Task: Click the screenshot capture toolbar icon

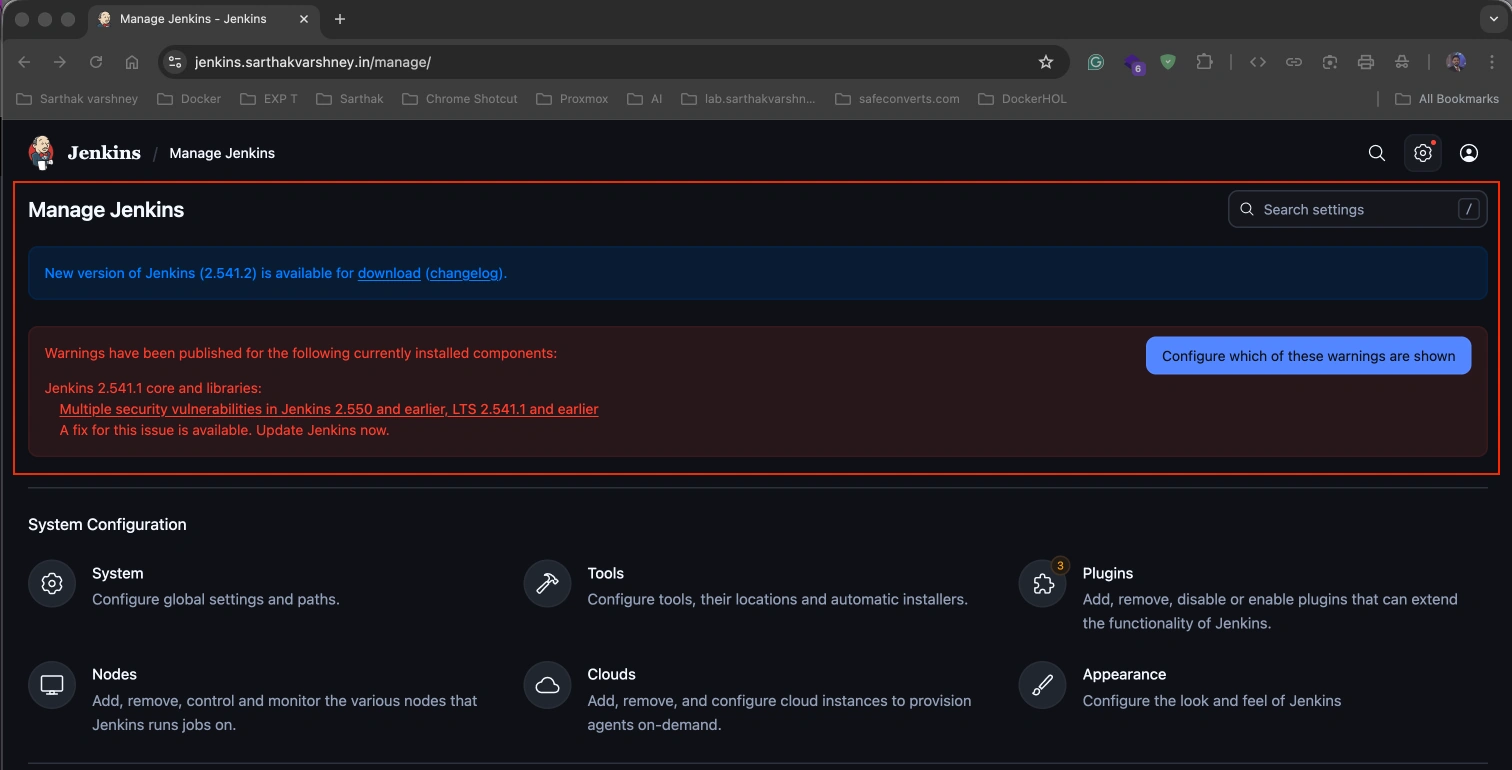Action: point(1330,62)
